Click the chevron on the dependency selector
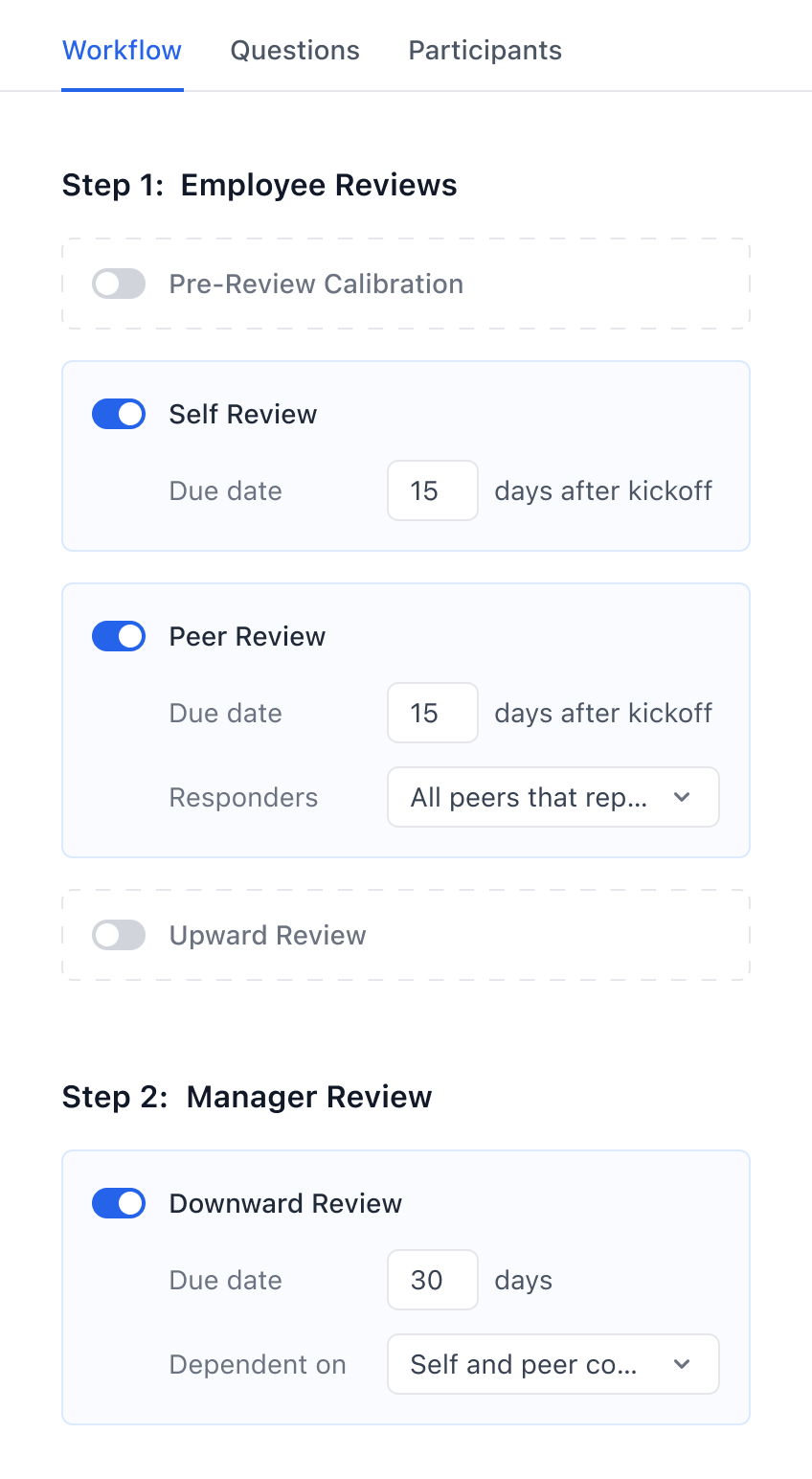Image resolution: width=812 pixels, height=1479 pixels. coord(683,1364)
